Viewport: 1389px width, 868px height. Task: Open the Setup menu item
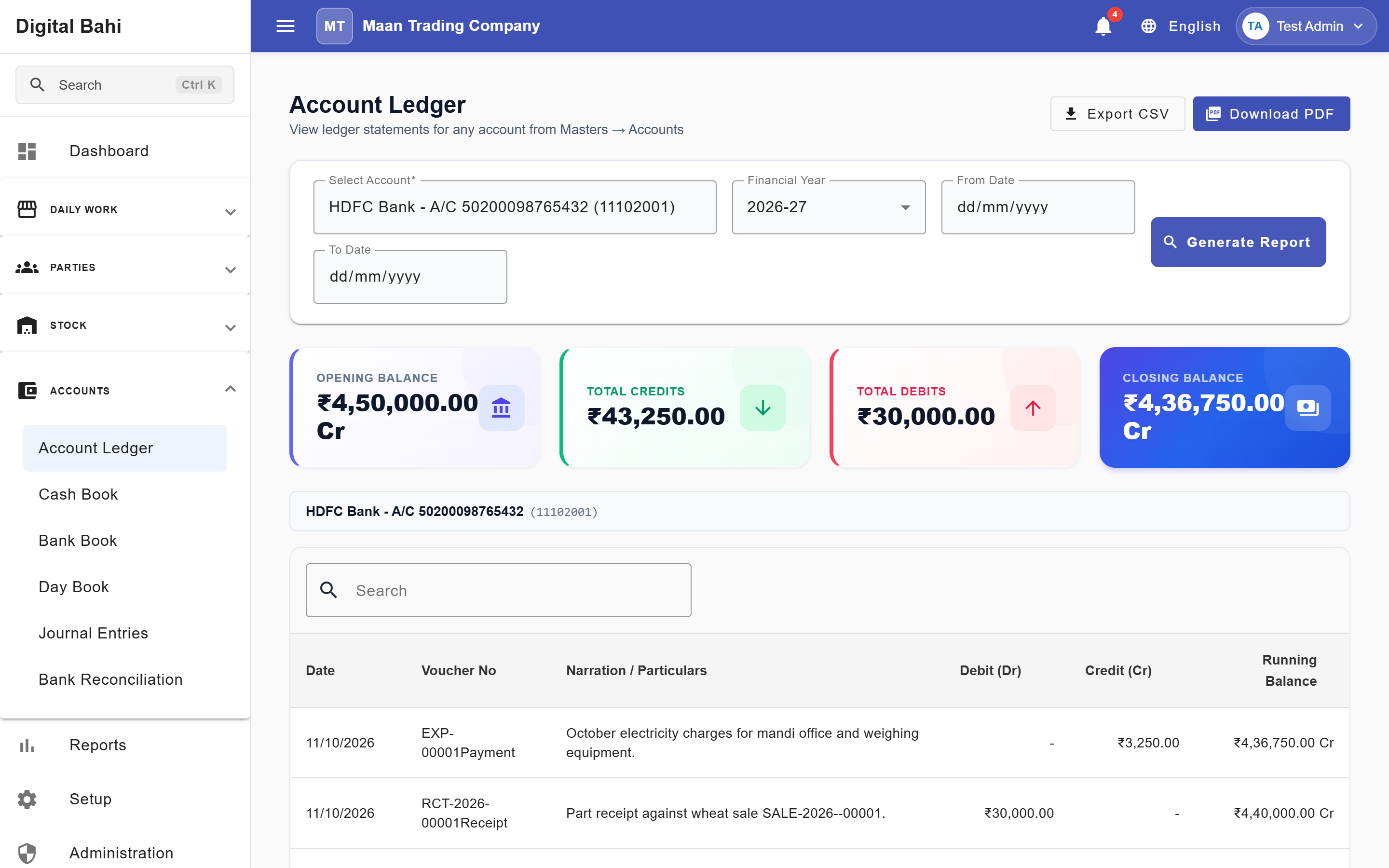click(x=125, y=799)
